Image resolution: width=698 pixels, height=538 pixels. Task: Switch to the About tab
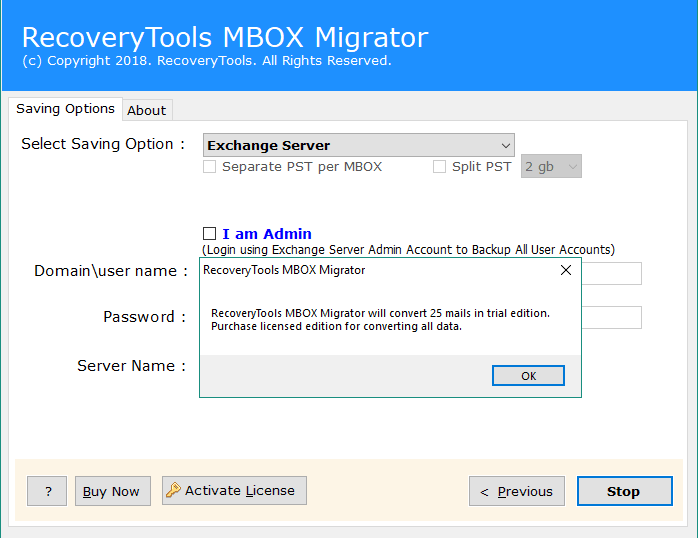[x=147, y=110]
